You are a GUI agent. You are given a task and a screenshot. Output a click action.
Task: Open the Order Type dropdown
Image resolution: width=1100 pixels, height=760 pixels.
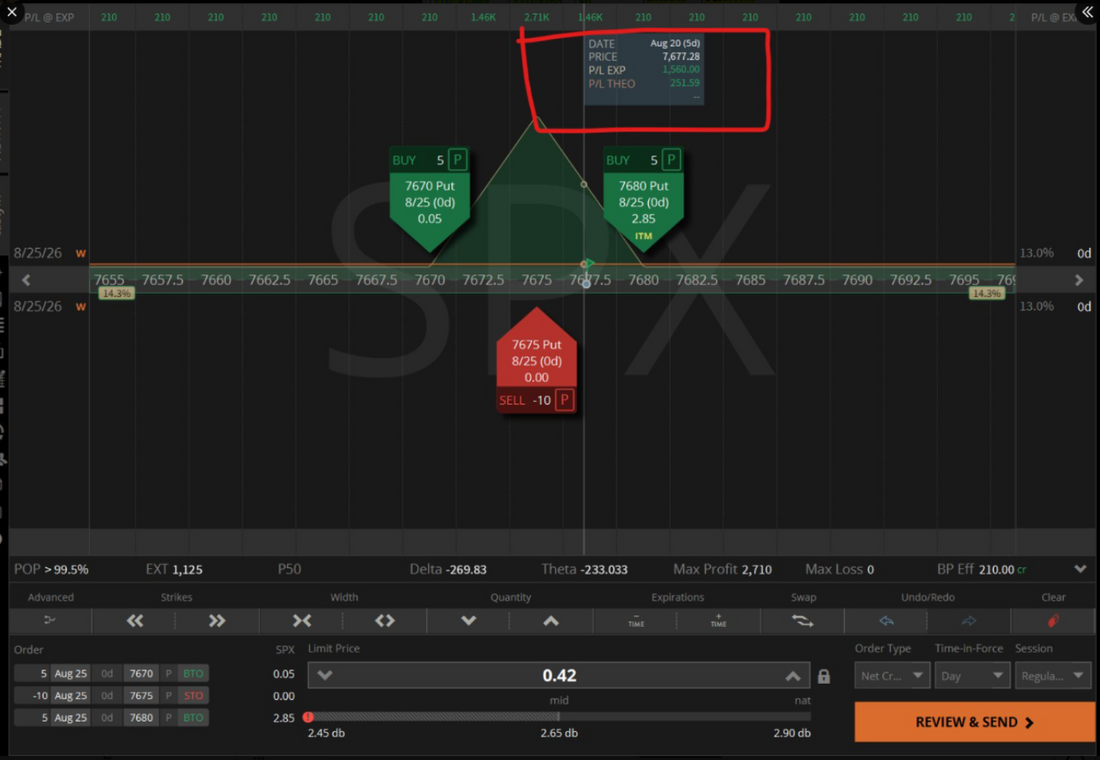click(892, 675)
